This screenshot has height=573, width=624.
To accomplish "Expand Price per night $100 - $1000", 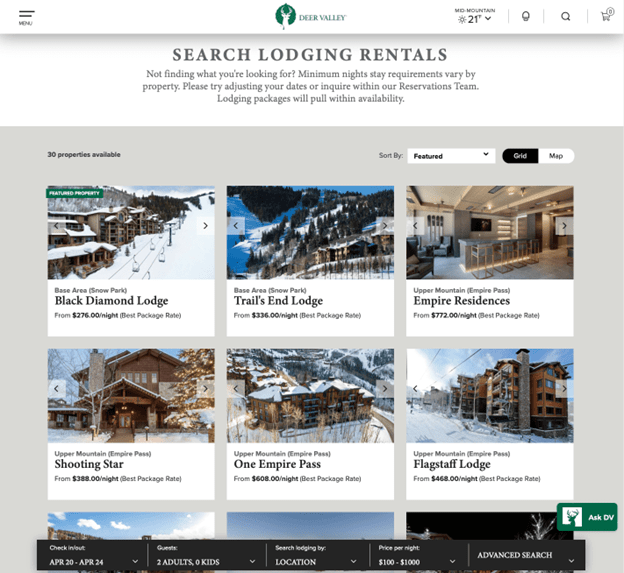I will pyautogui.click(x=417, y=555).
